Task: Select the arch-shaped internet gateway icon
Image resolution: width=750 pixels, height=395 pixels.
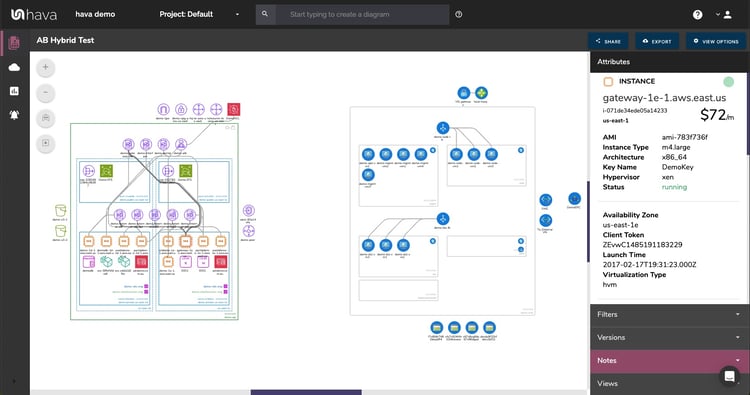Action: [163, 110]
